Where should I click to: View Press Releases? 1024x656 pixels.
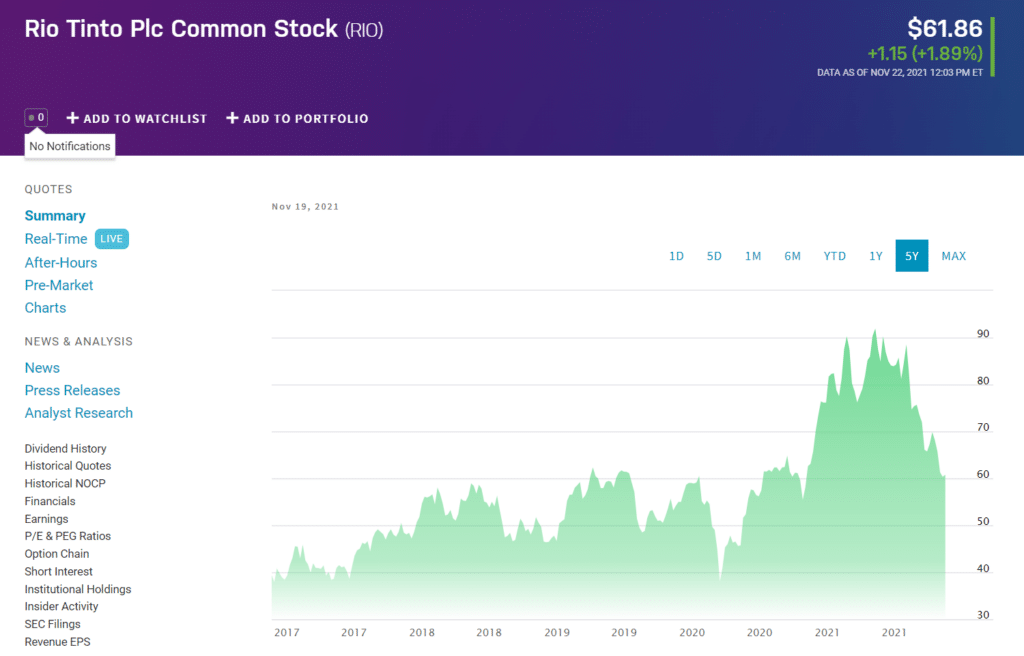[72, 390]
